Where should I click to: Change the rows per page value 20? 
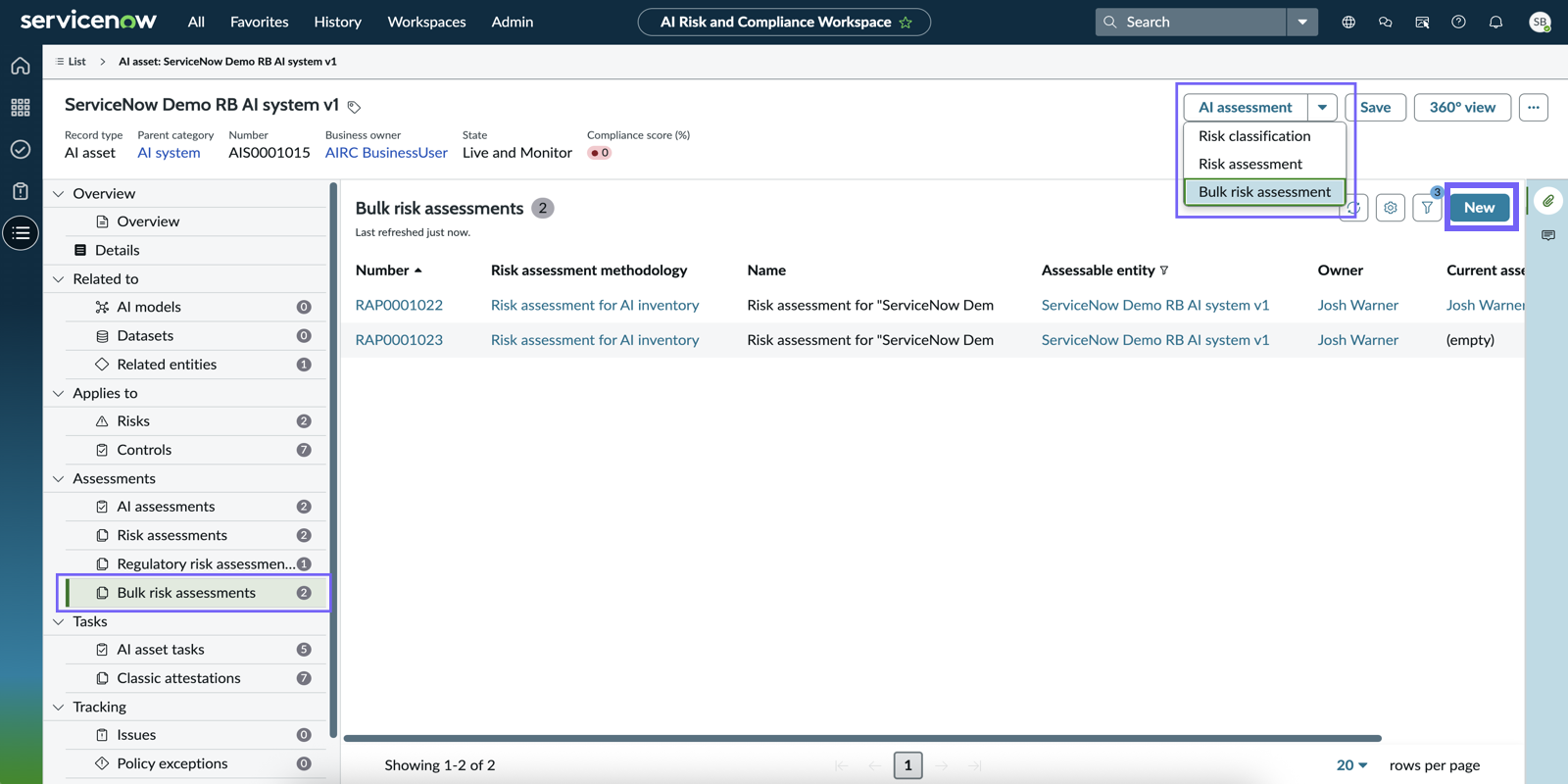1351,765
